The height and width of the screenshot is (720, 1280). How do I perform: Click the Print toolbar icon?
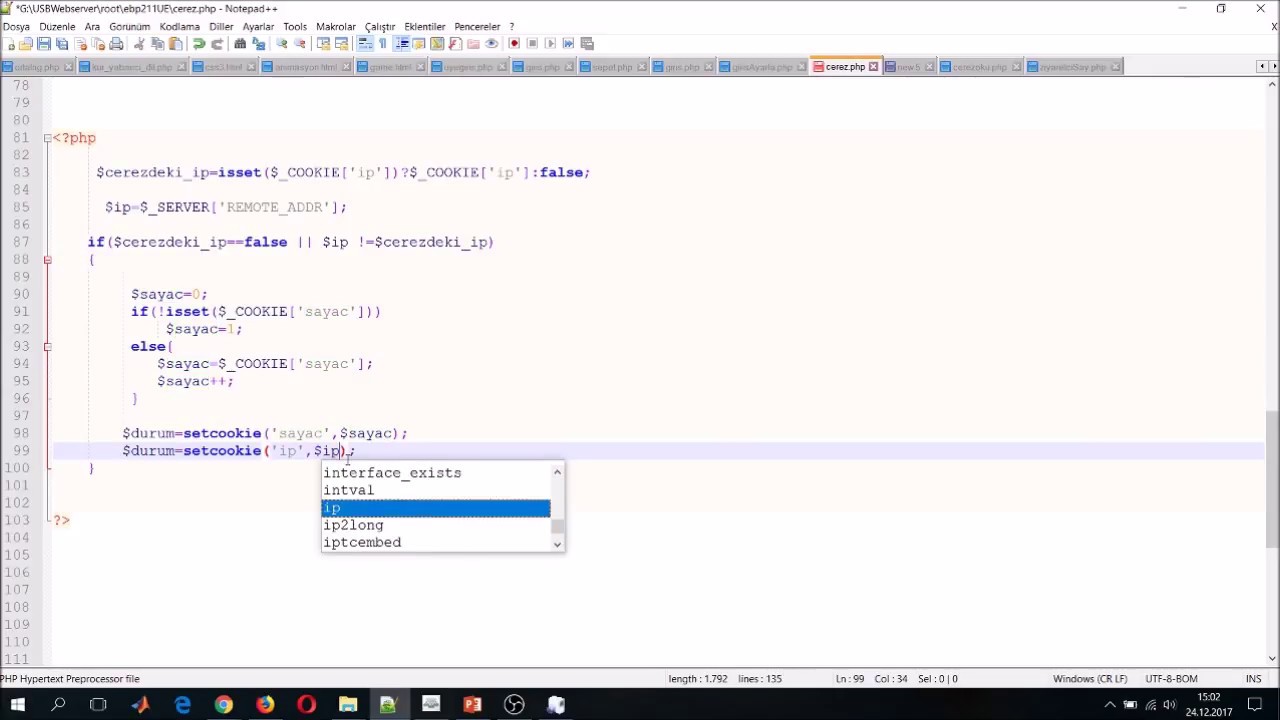(116, 44)
